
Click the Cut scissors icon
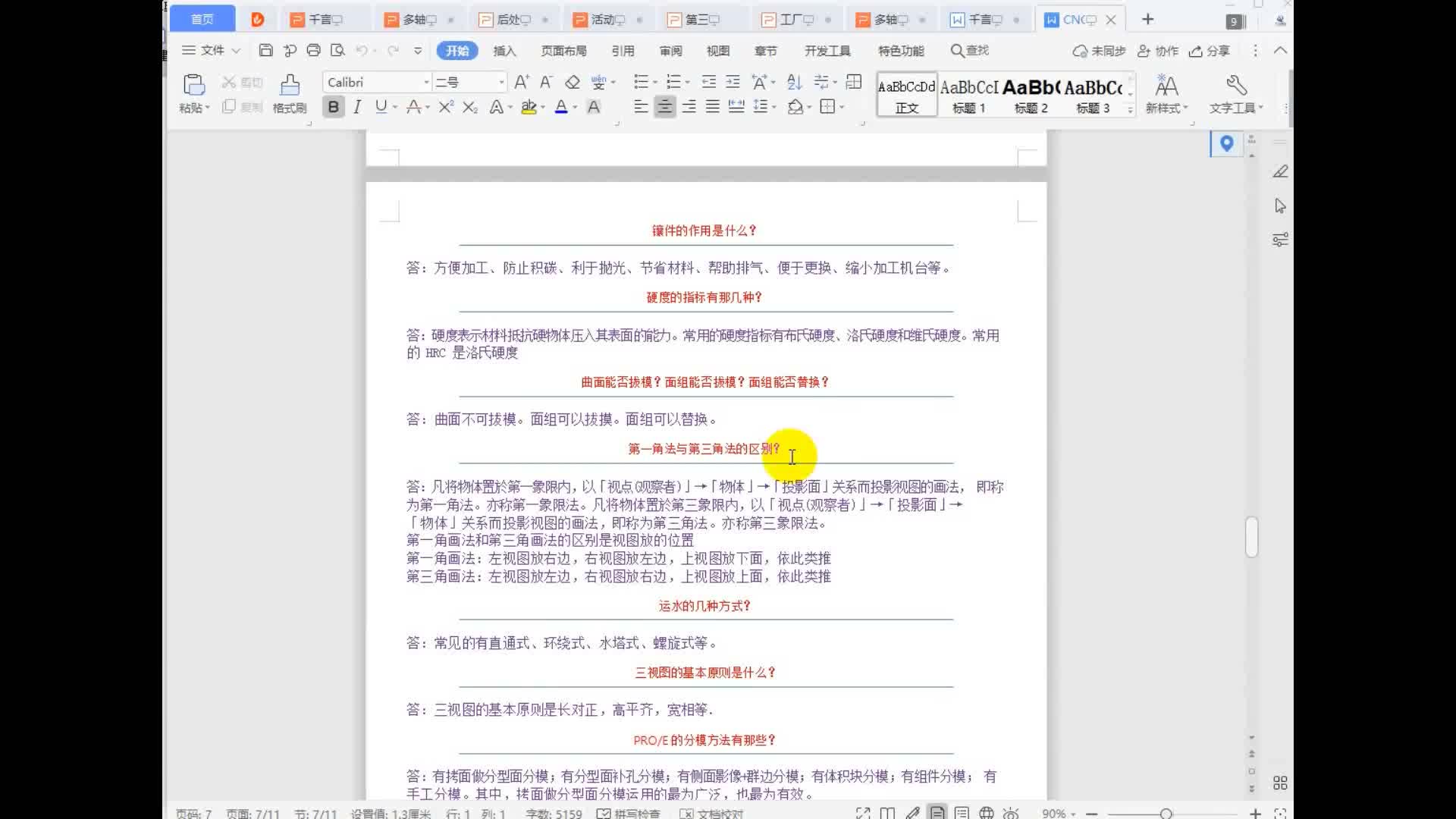click(228, 82)
